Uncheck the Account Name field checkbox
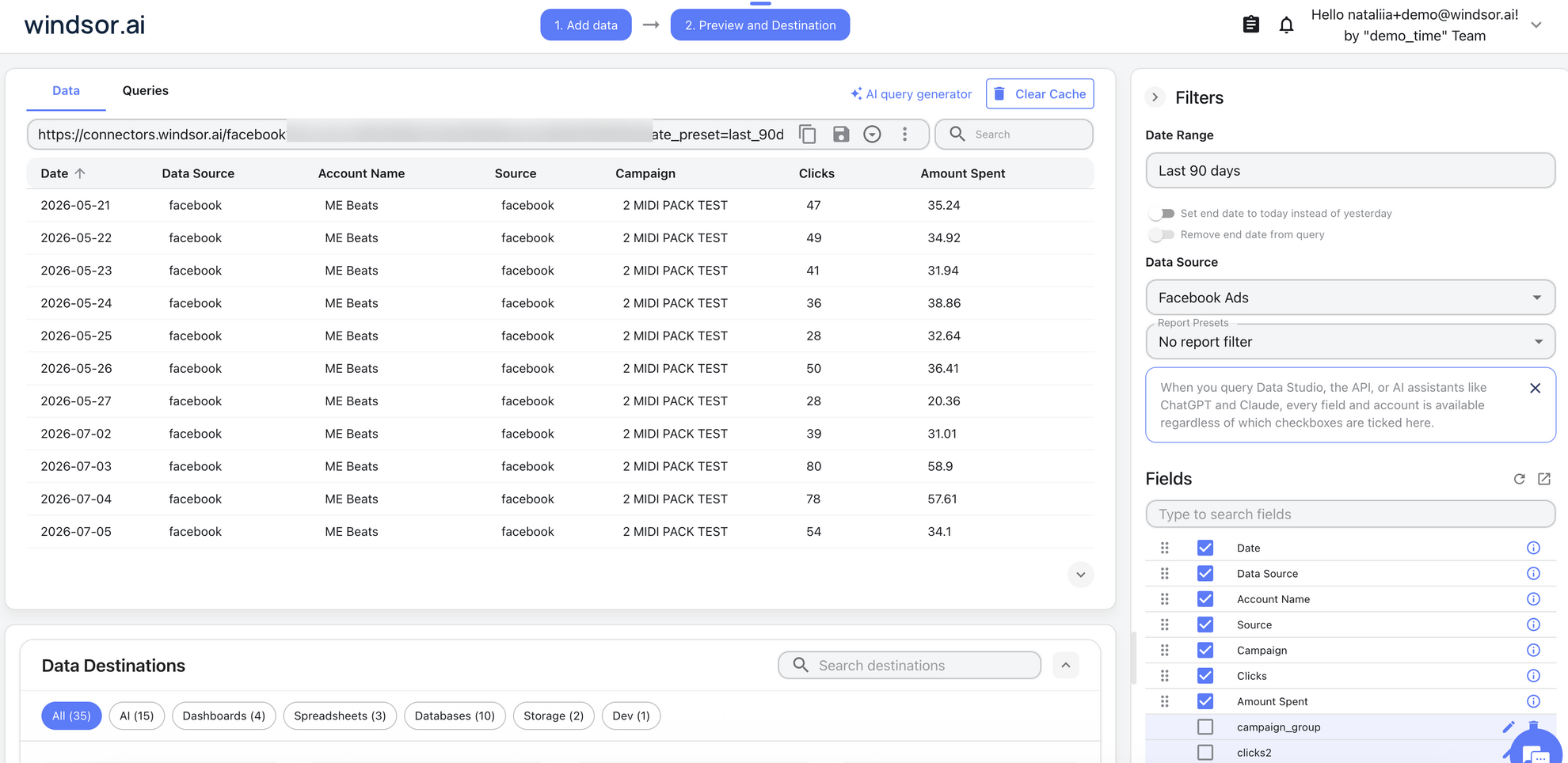Screen dimensions: 1568x763 coord(1205,599)
